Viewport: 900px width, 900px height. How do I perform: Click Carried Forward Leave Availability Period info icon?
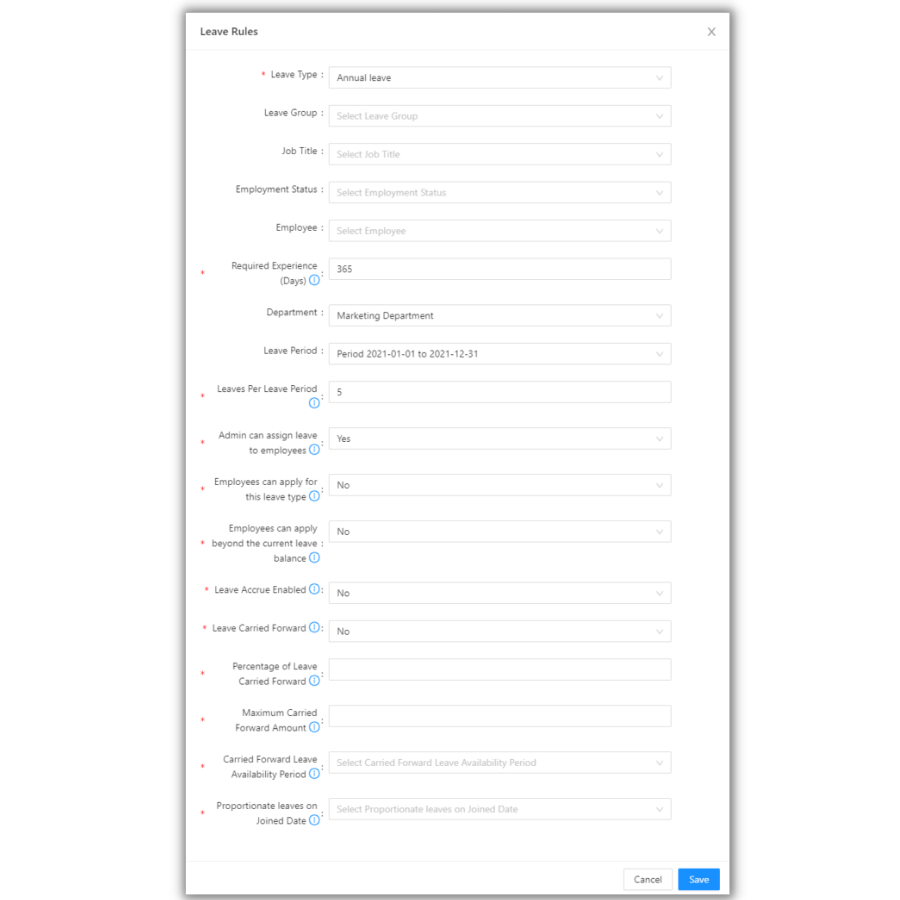click(x=314, y=773)
